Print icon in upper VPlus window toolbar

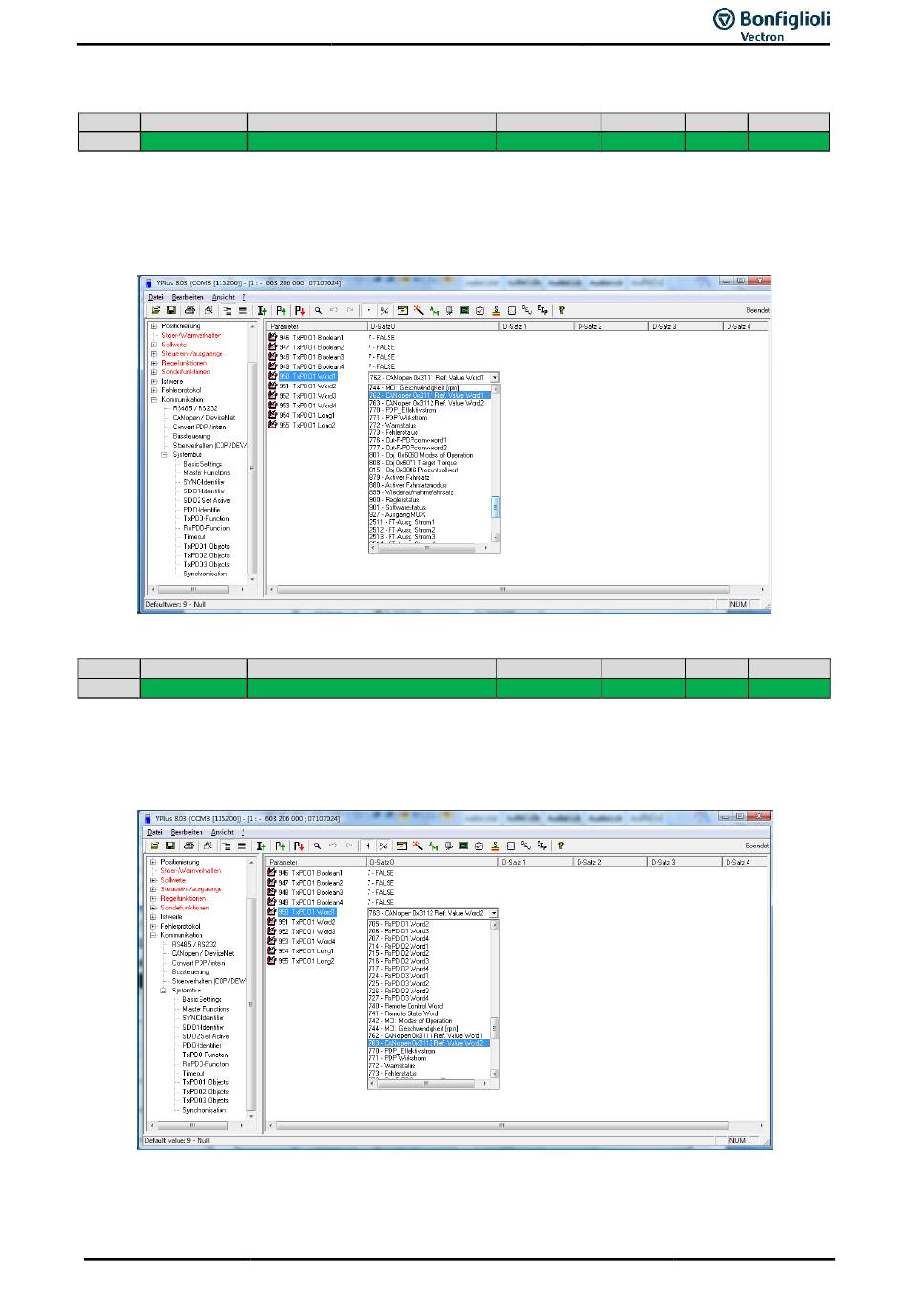pyautogui.click(x=189, y=310)
